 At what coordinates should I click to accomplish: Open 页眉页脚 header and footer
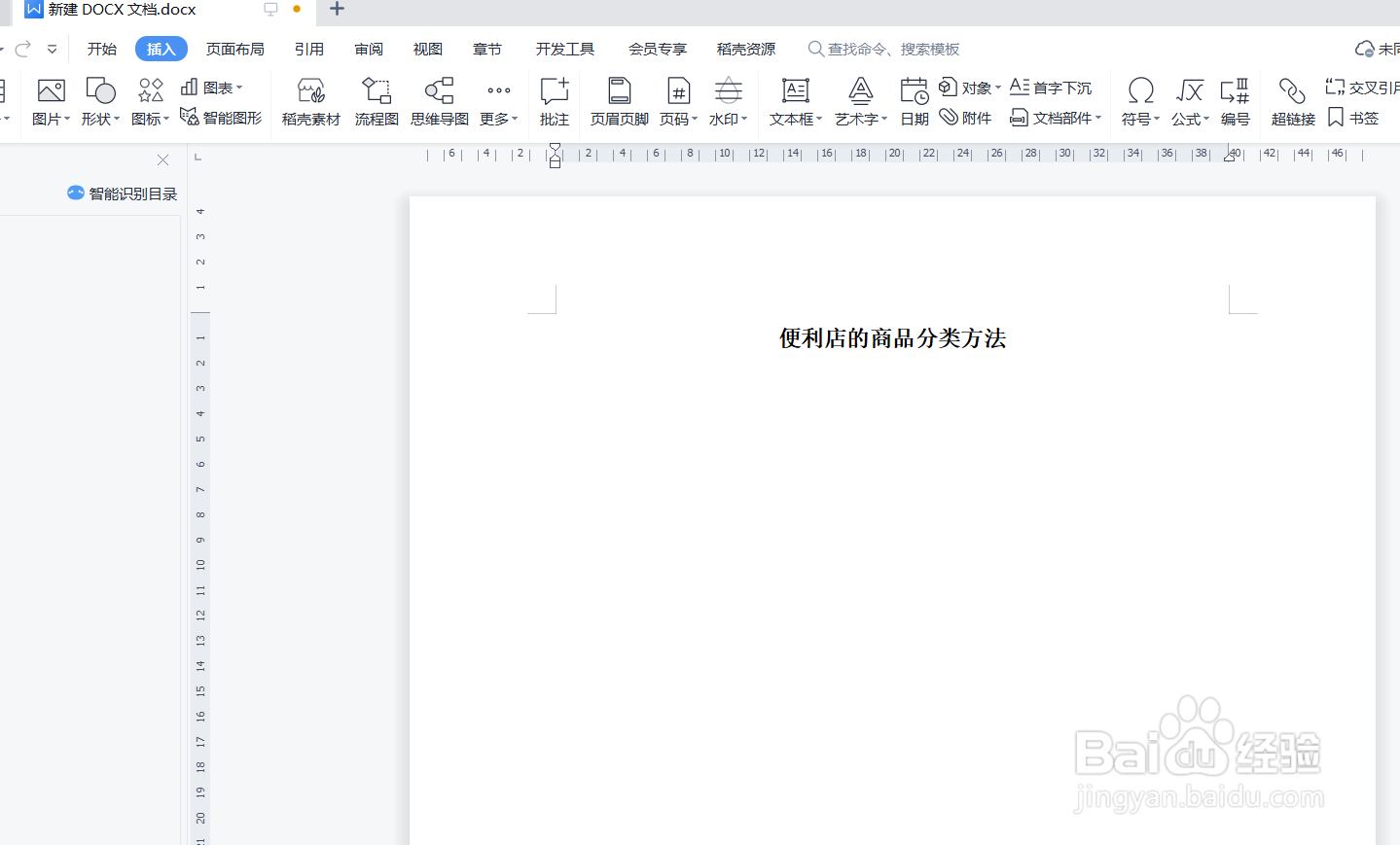coord(620,102)
